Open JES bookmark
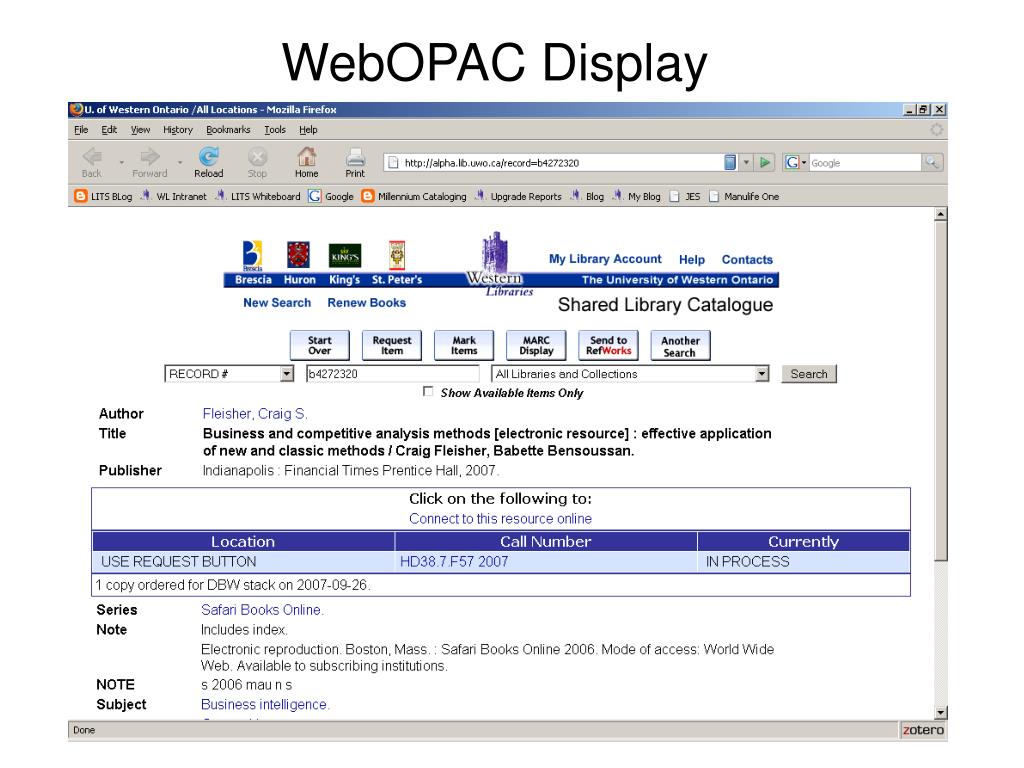 pyautogui.click(x=685, y=196)
